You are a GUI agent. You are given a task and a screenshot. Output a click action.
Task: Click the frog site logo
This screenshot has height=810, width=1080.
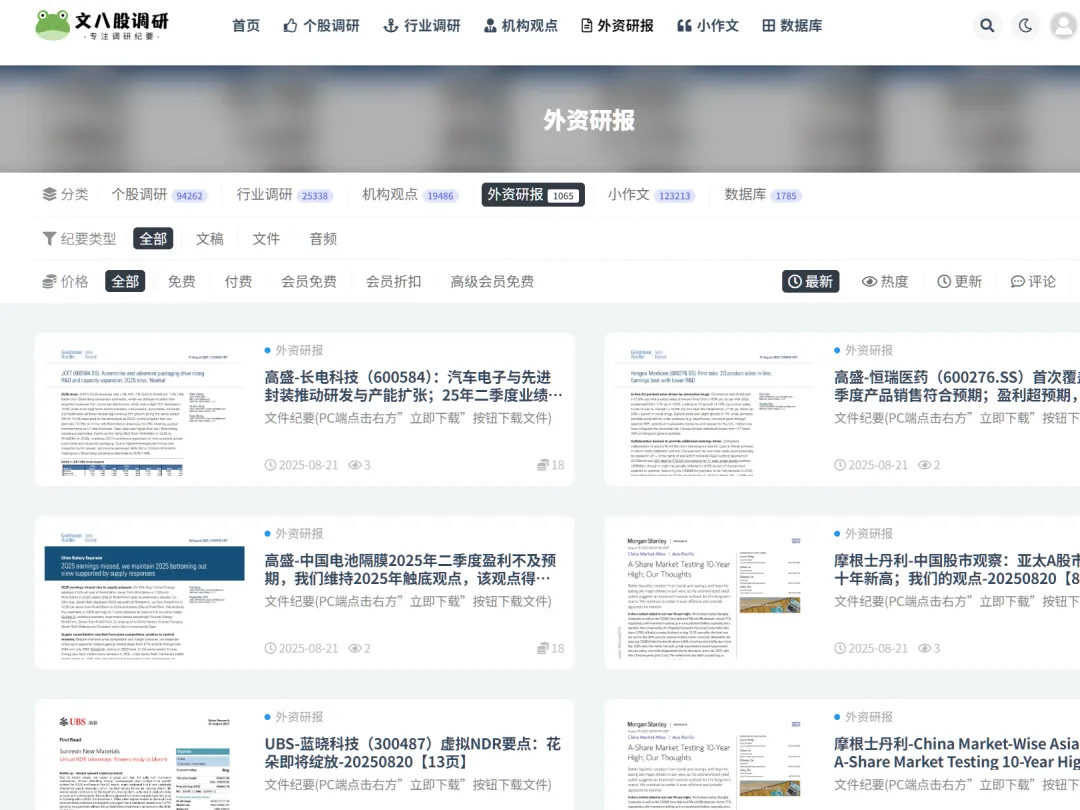point(102,25)
